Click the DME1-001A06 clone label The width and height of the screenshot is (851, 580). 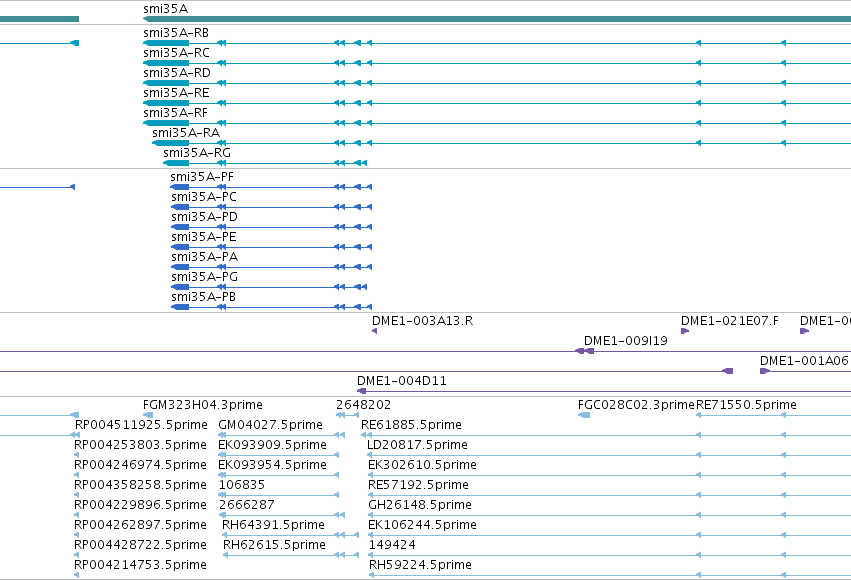pyautogui.click(x=804, y=361)
